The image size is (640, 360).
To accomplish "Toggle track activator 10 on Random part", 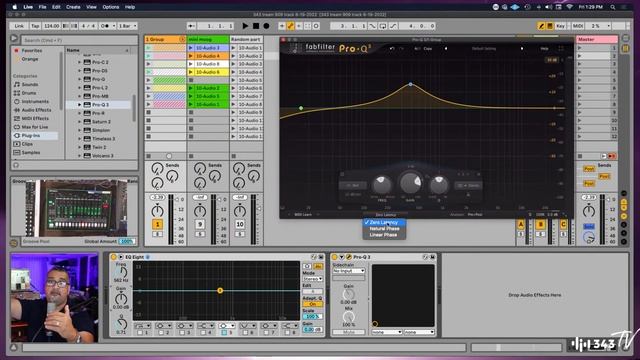I will (240, 224).
